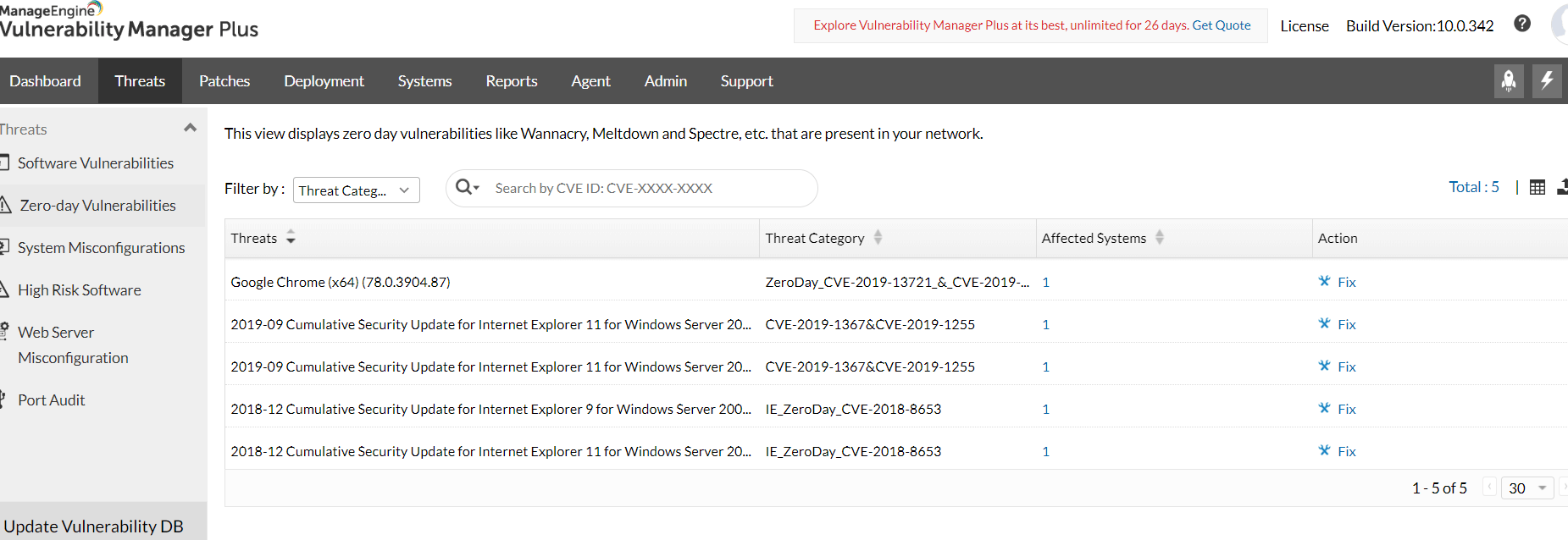Screen dimensions: 1568x540
Task: Click Update Vulnerability DB button
Action: click(94, 526)
